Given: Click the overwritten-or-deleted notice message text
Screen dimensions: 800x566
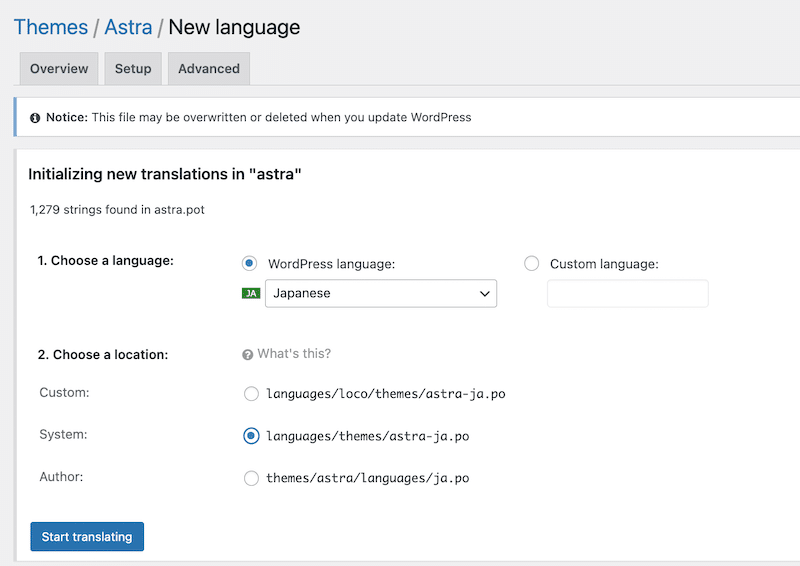Looking at the screenshot, I should tap(282, 117).
